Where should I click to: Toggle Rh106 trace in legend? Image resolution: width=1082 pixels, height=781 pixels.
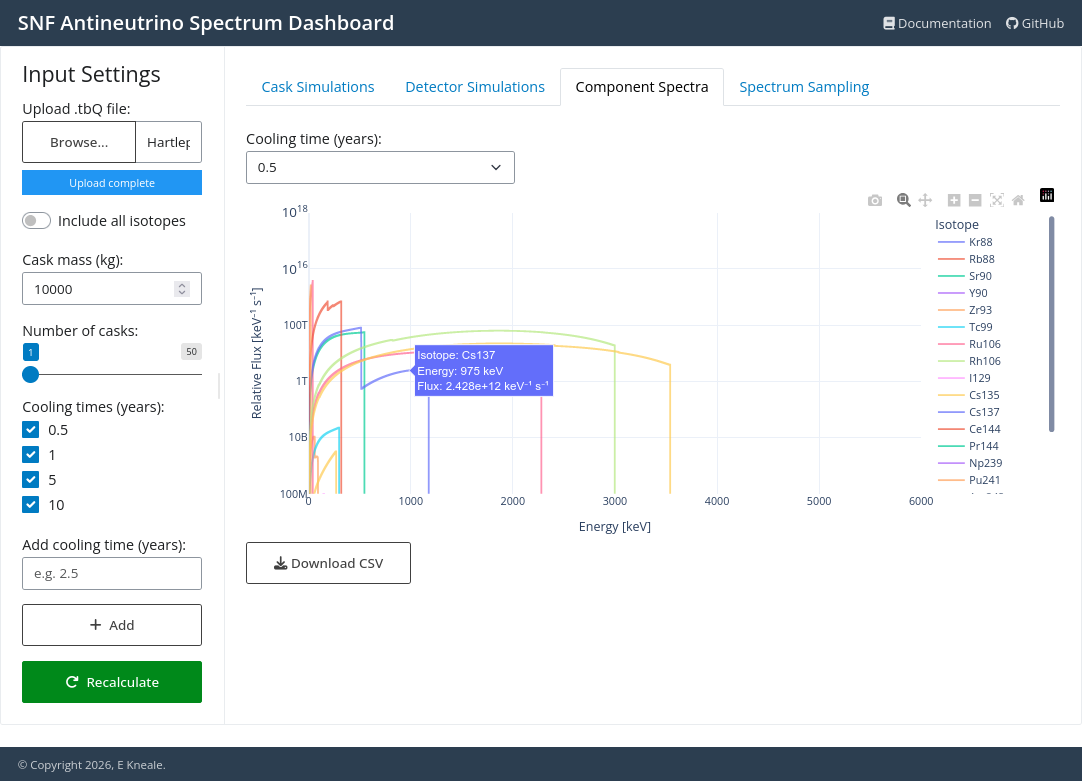coord(969,362)
